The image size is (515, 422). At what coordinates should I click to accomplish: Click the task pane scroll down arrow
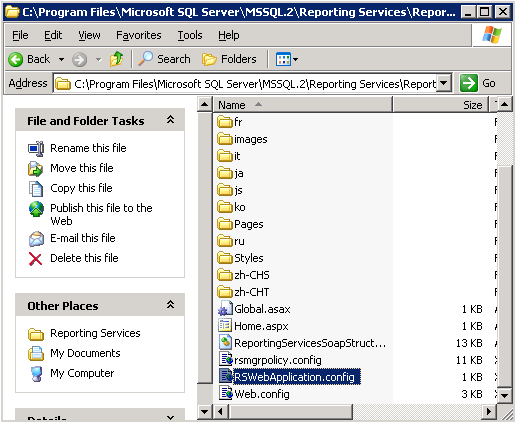(x=204, y=411)
